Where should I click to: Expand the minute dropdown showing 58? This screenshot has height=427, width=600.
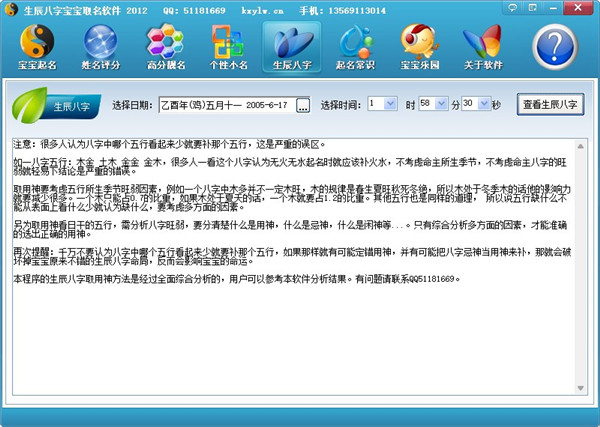(x=442, y=104)
